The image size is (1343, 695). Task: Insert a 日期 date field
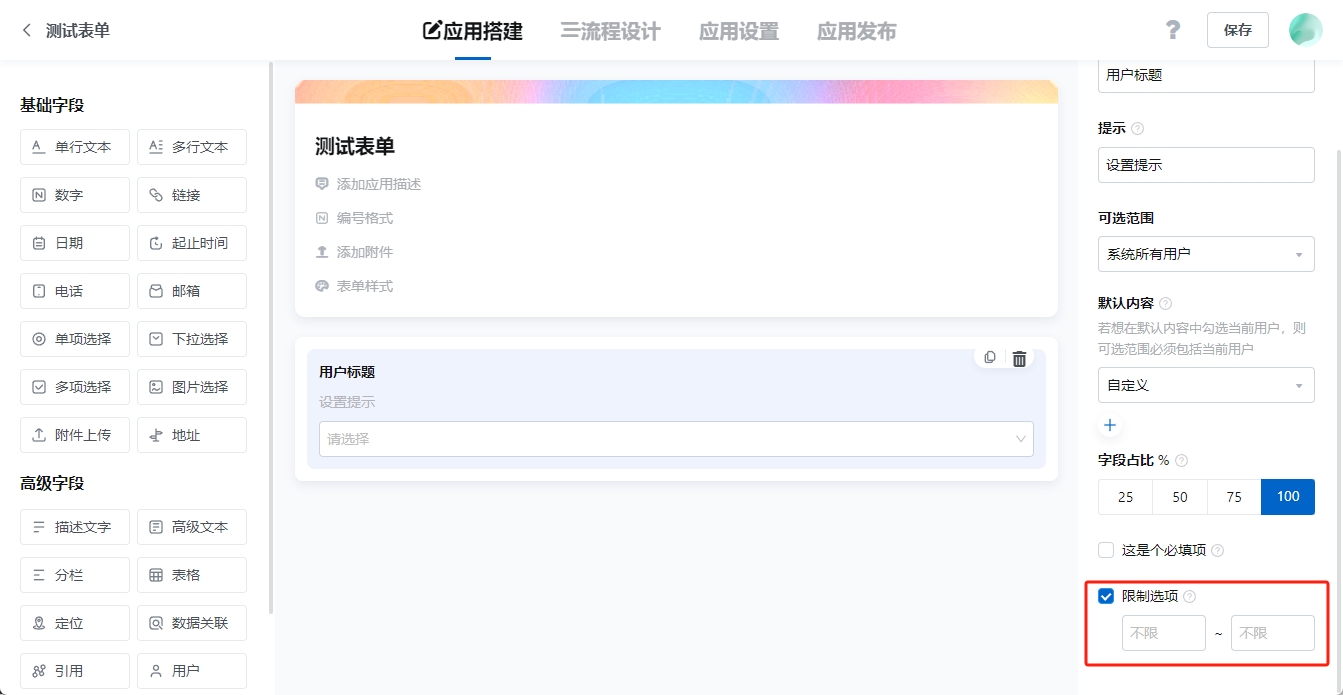pyautogui.click(x=74, y=243)
